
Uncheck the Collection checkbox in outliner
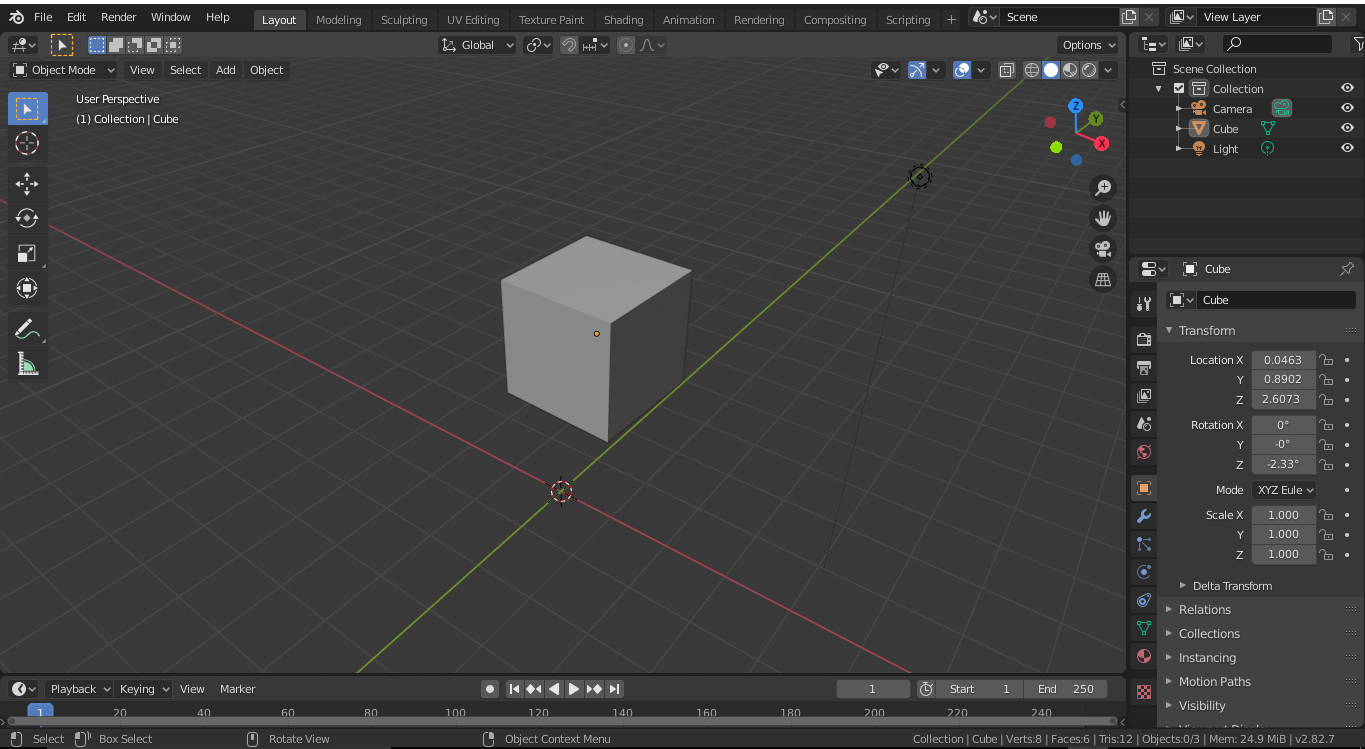coord(1179,88)
